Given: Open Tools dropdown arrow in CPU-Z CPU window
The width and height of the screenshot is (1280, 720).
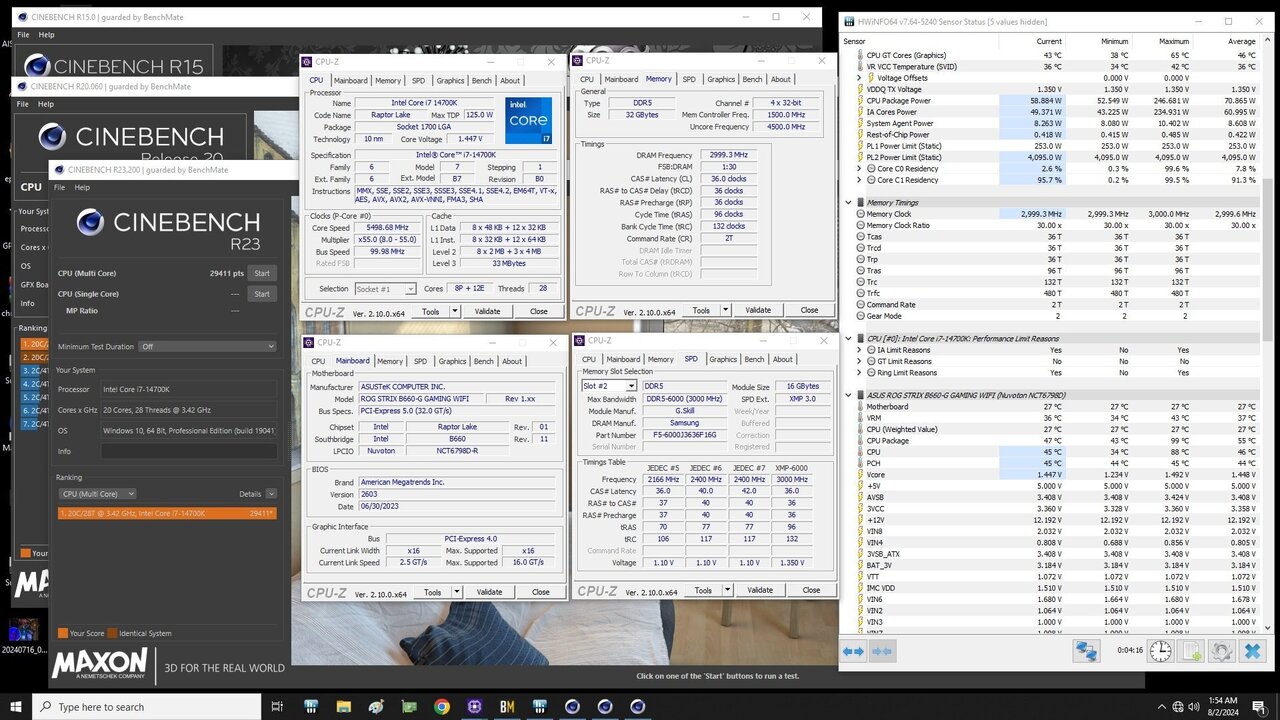Looking at the screenshot, I should pyautogui.click(x=455, y=311).
